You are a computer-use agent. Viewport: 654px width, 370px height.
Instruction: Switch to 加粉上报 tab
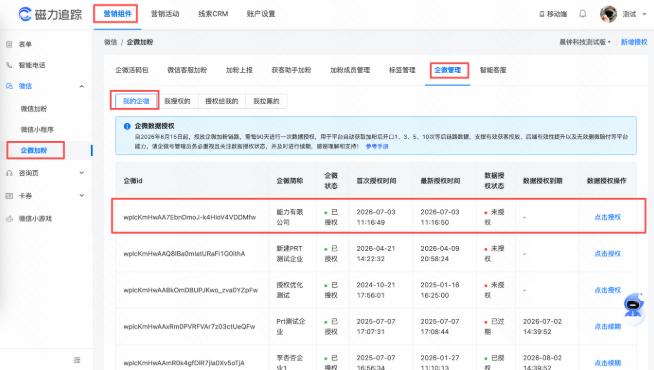coord(239,70)
